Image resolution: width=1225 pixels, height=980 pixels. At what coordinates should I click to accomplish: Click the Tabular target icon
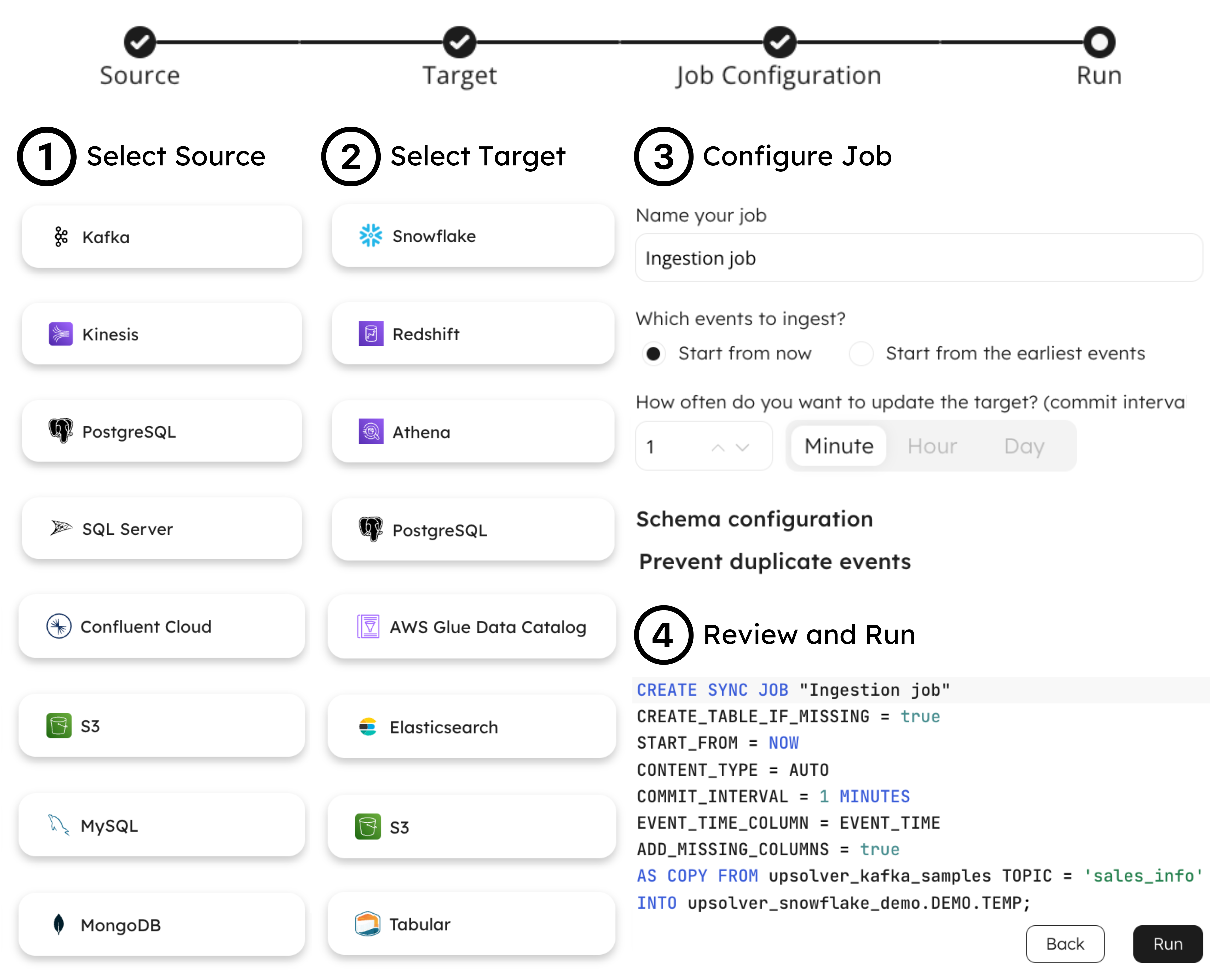(x=367, y=924)
